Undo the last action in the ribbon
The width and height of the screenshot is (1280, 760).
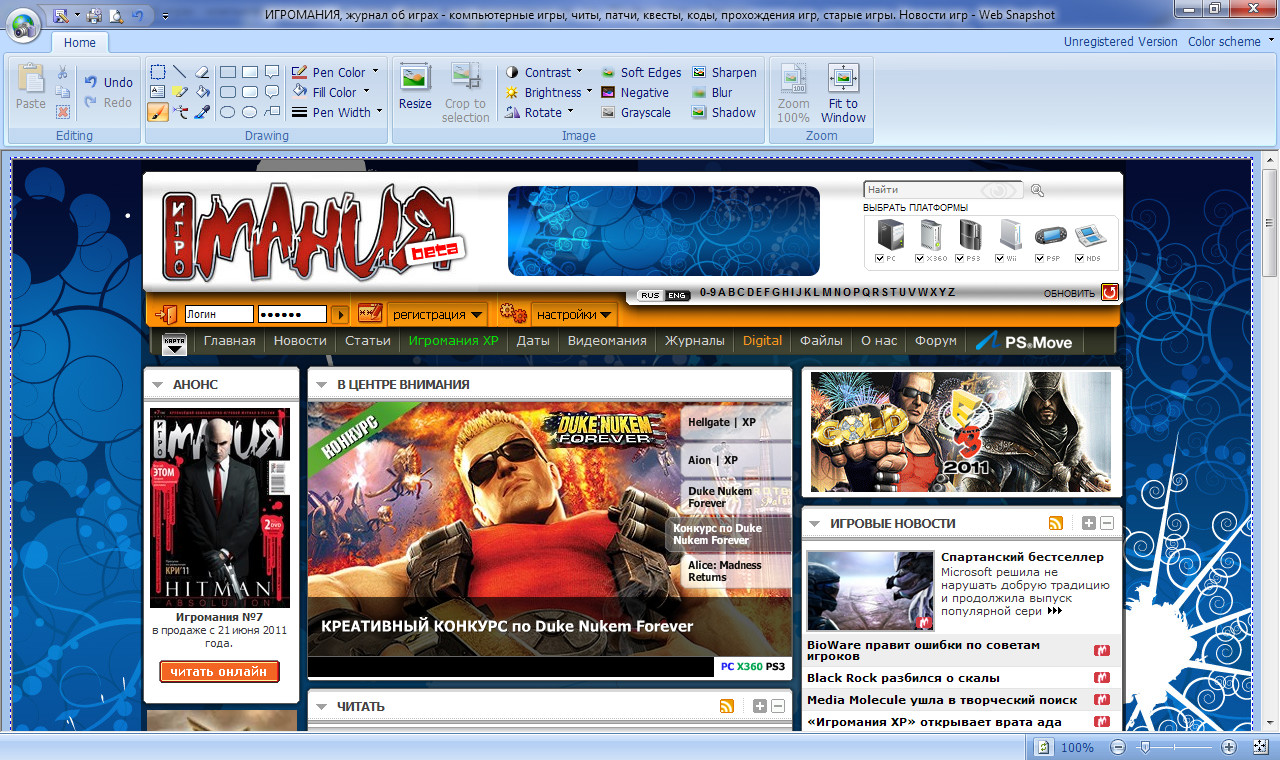click(x=108, y=82)
